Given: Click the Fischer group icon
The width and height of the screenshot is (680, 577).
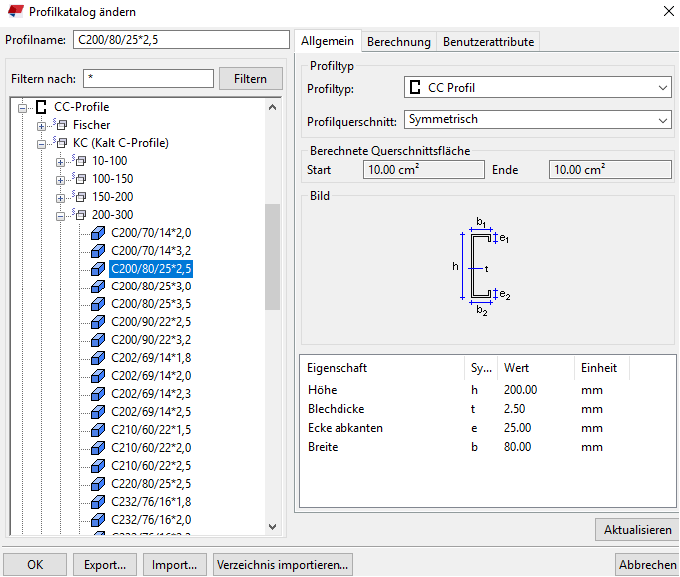Looking at the screenshot, I should [x=60, y=125].
